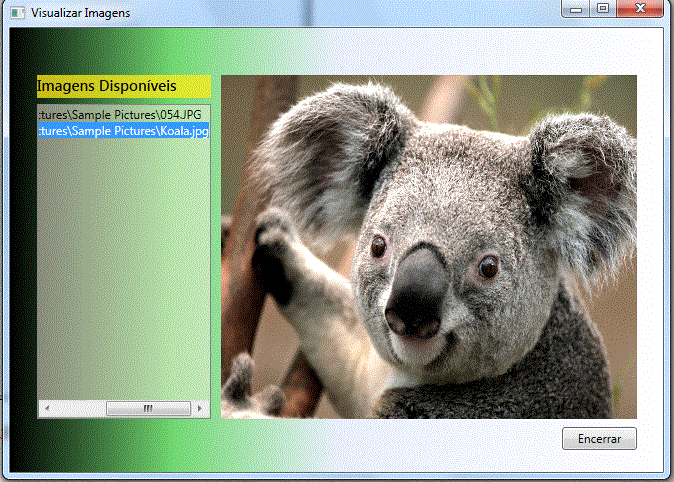674x482 pixels.
Task: Select the Koala.jpg list entry
Action: (x=123, y=131)
